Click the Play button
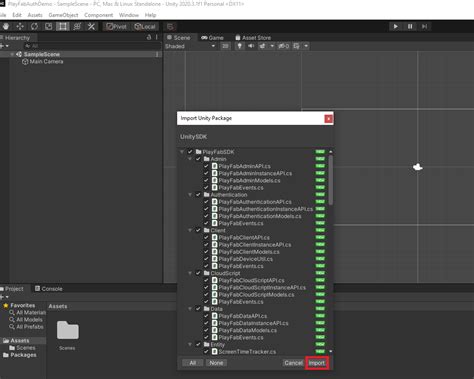 click(x=395, y=26)
